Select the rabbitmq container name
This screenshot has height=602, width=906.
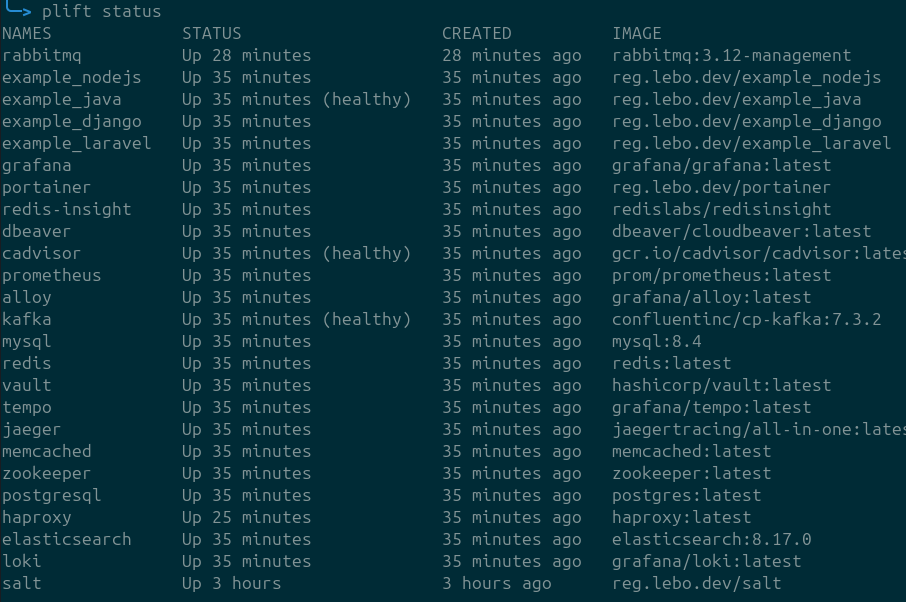(x=41, y=55)
